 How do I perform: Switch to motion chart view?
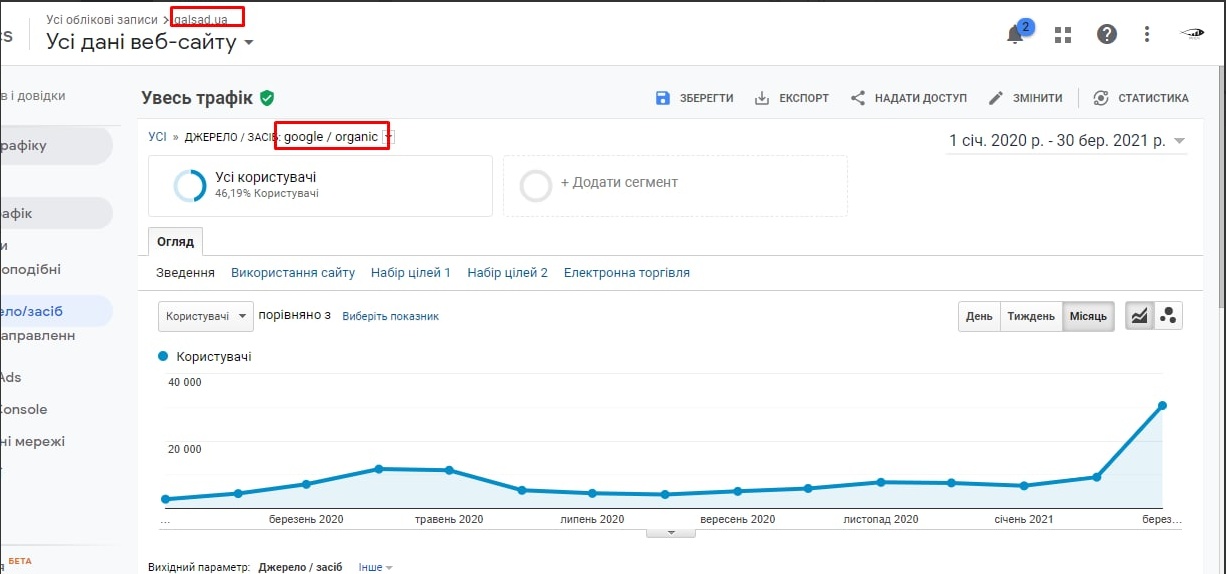point(1167,316)
